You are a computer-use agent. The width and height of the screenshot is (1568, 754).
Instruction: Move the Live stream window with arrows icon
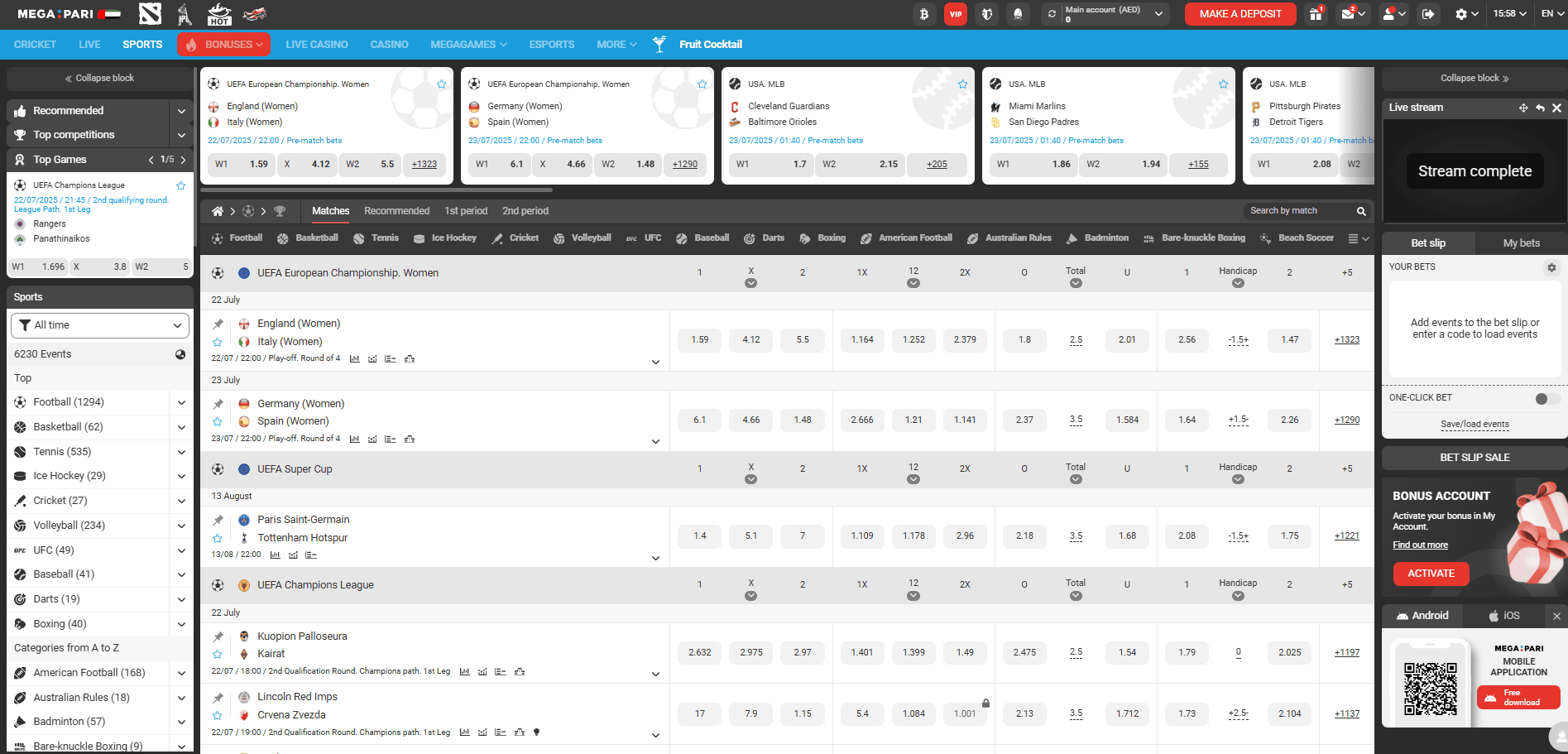[x=1523, y=108]
